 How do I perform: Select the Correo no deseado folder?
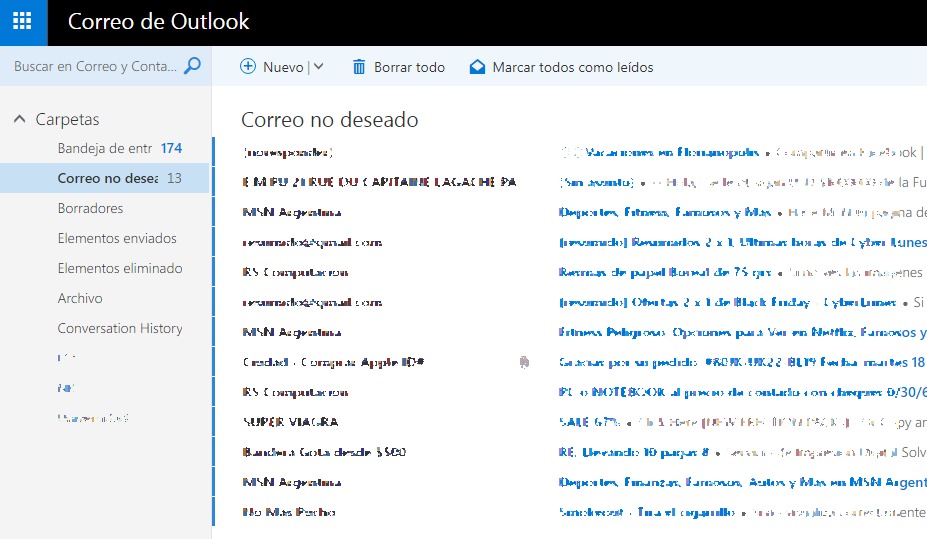(105, 178)
